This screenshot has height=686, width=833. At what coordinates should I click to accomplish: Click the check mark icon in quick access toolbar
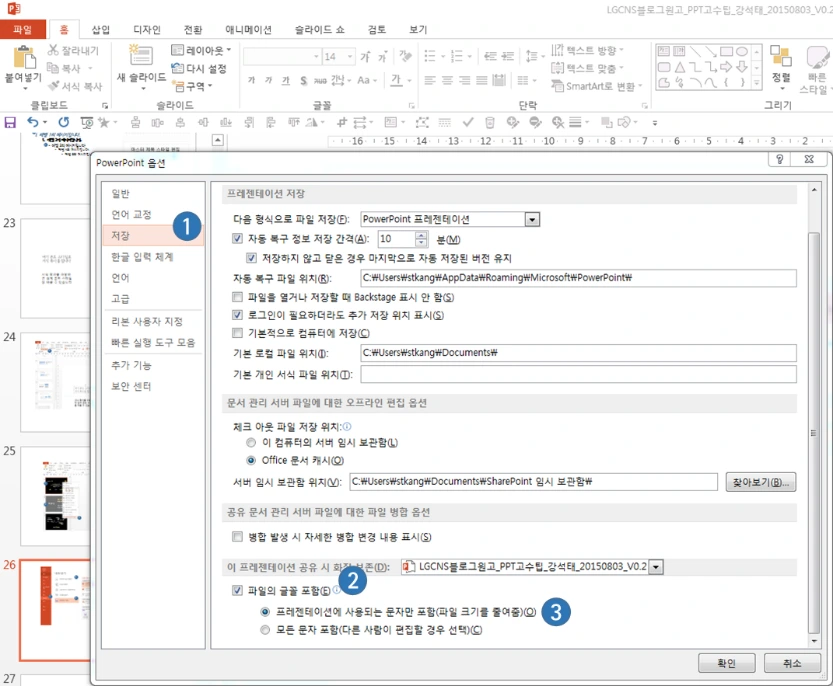click(468, 123)
